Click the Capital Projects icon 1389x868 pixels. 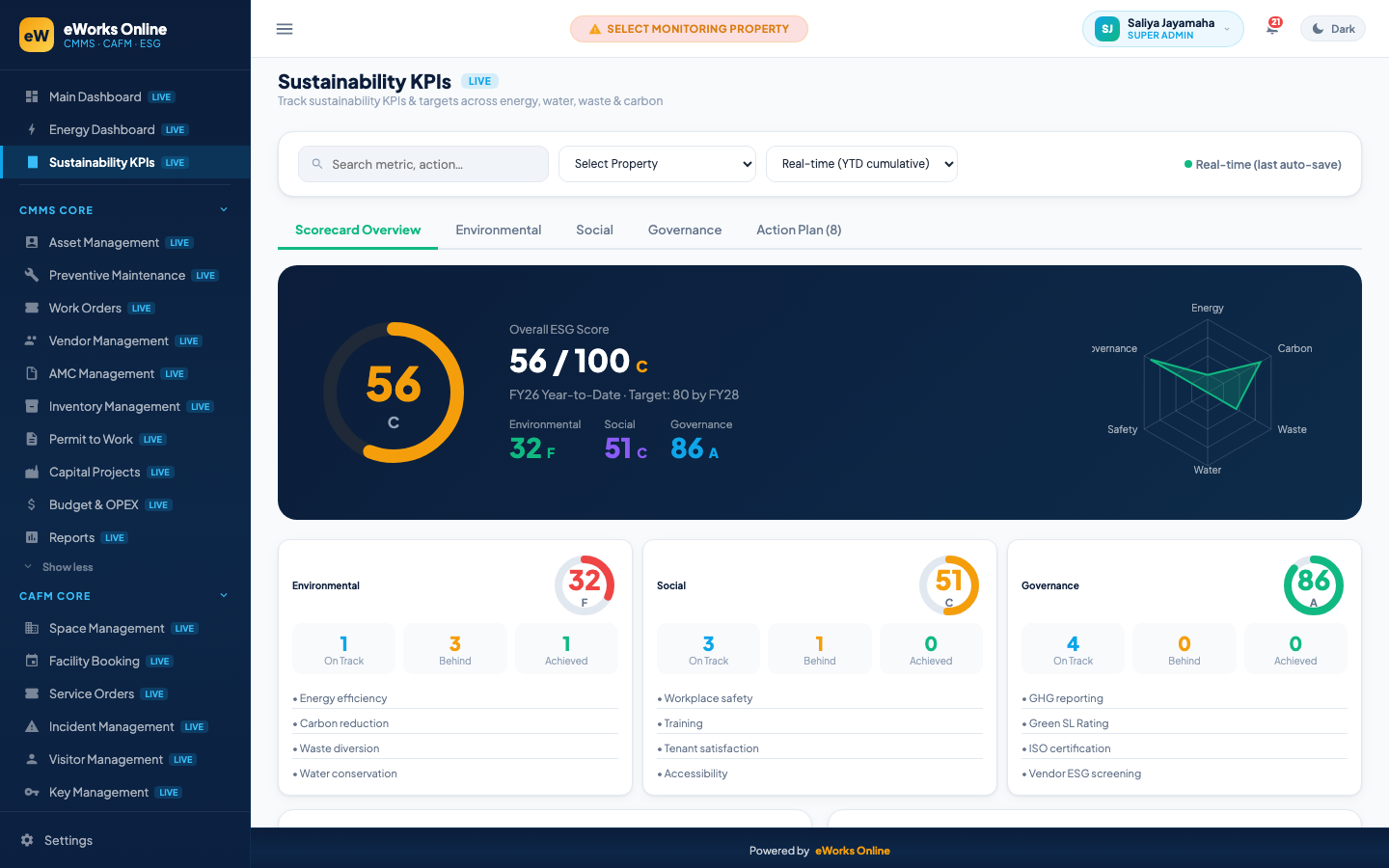click(32, 472)
